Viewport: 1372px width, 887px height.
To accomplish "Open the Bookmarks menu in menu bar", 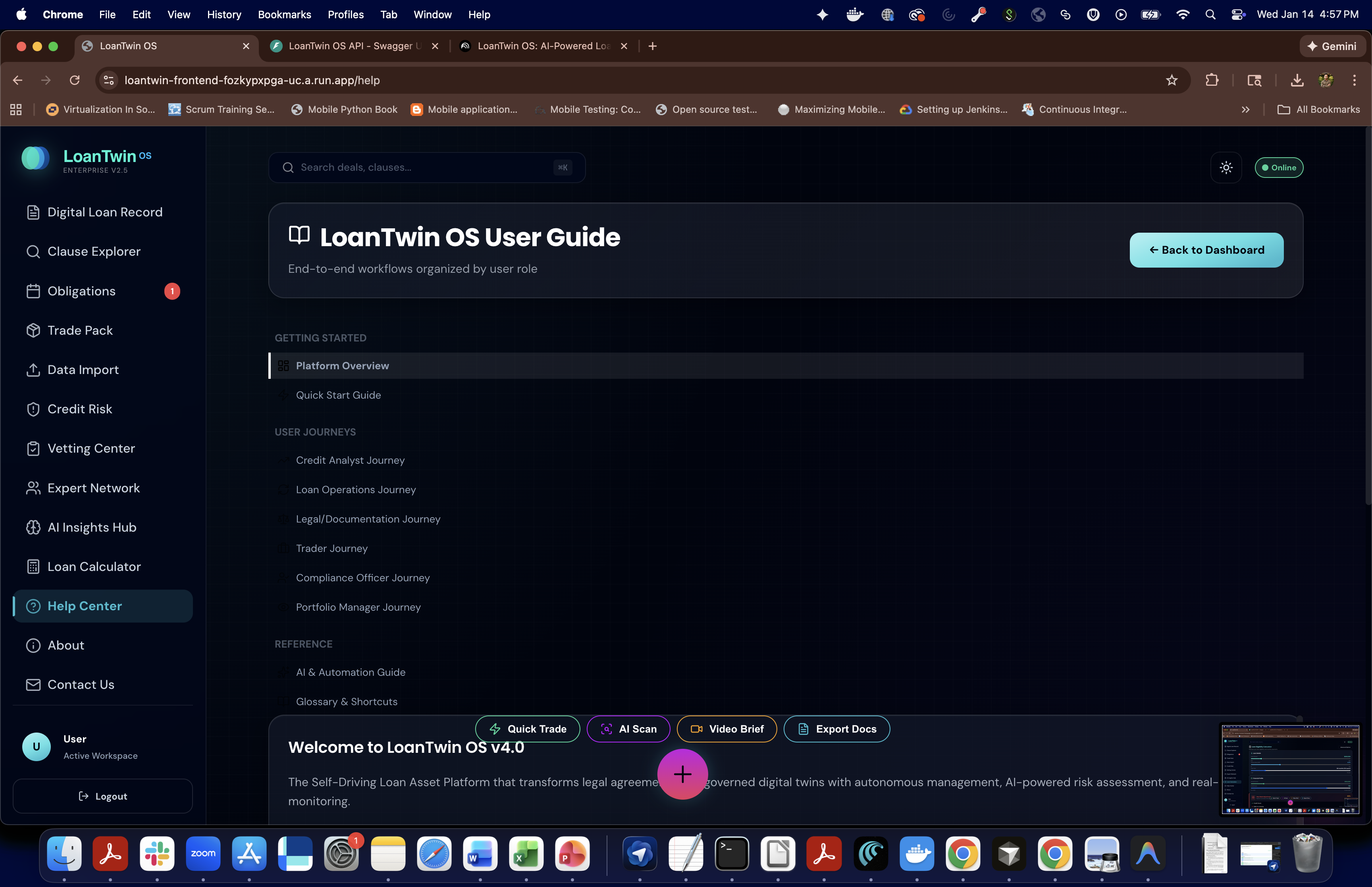I will pos(284,14).
